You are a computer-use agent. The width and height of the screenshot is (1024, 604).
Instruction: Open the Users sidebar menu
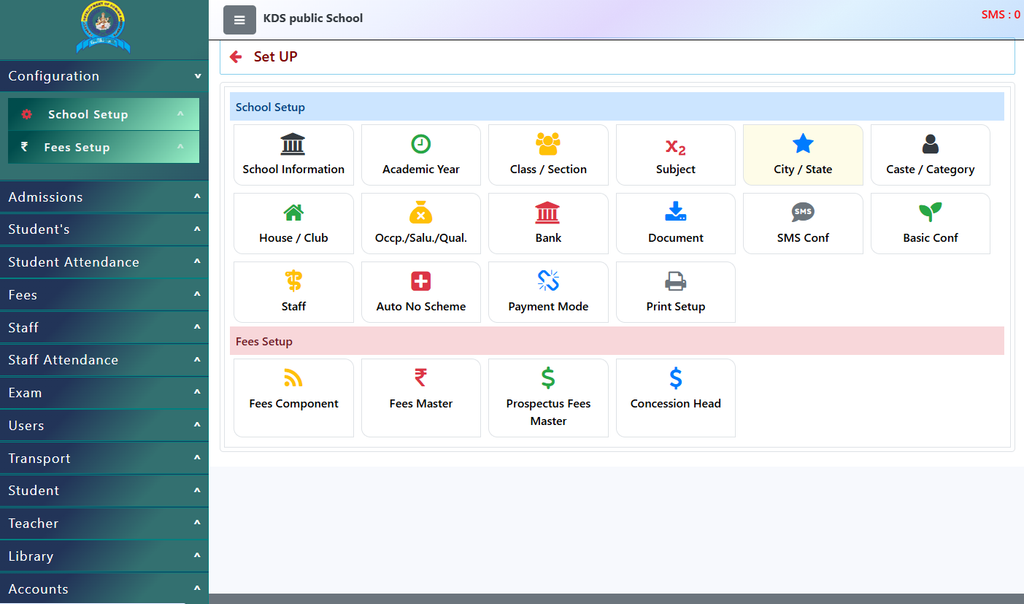coord(104,425)
